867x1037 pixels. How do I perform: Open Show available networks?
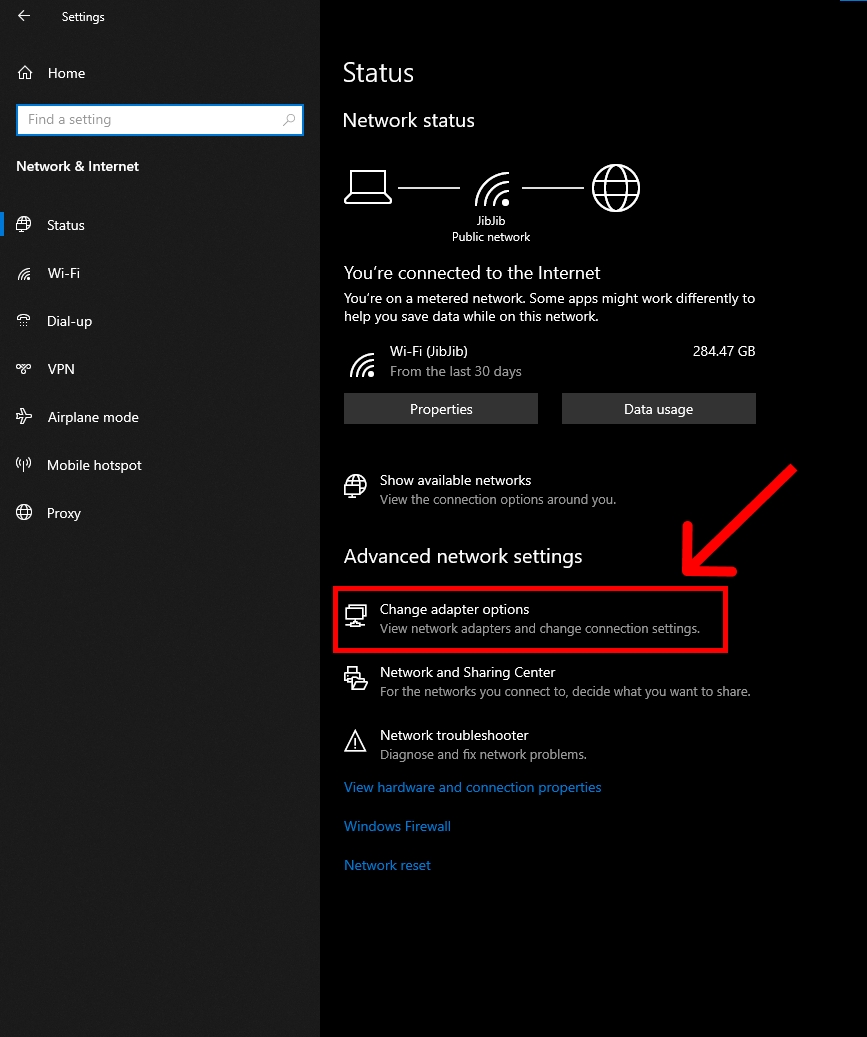[x=479, y=489]
